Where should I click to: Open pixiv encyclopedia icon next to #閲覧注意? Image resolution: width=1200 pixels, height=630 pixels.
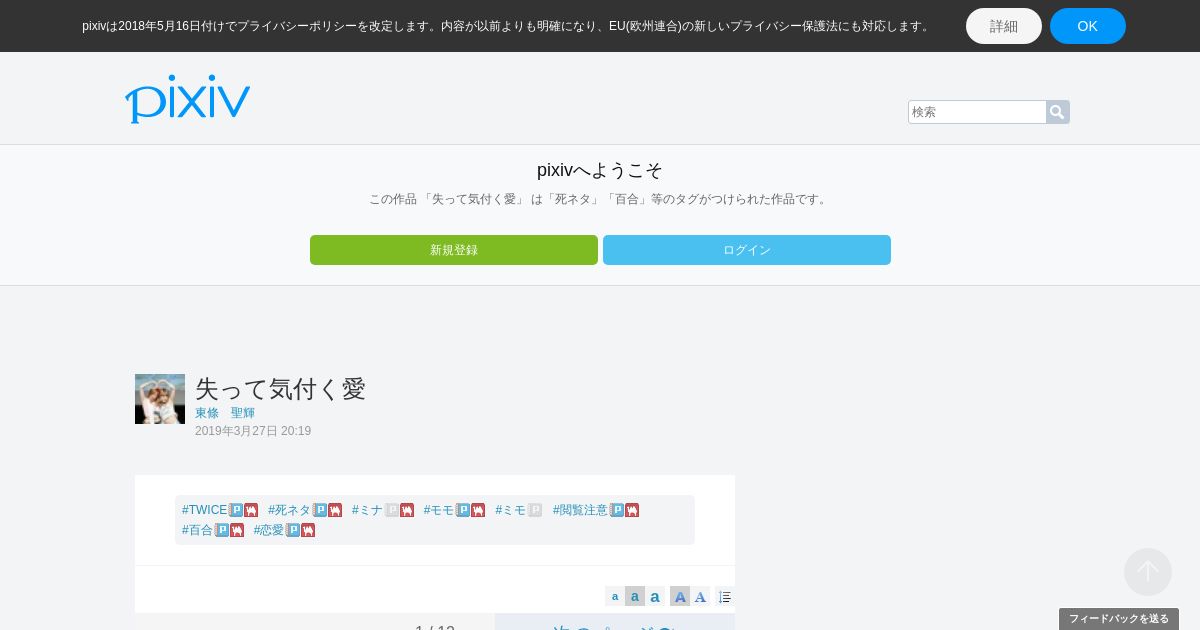pos(617,510)
